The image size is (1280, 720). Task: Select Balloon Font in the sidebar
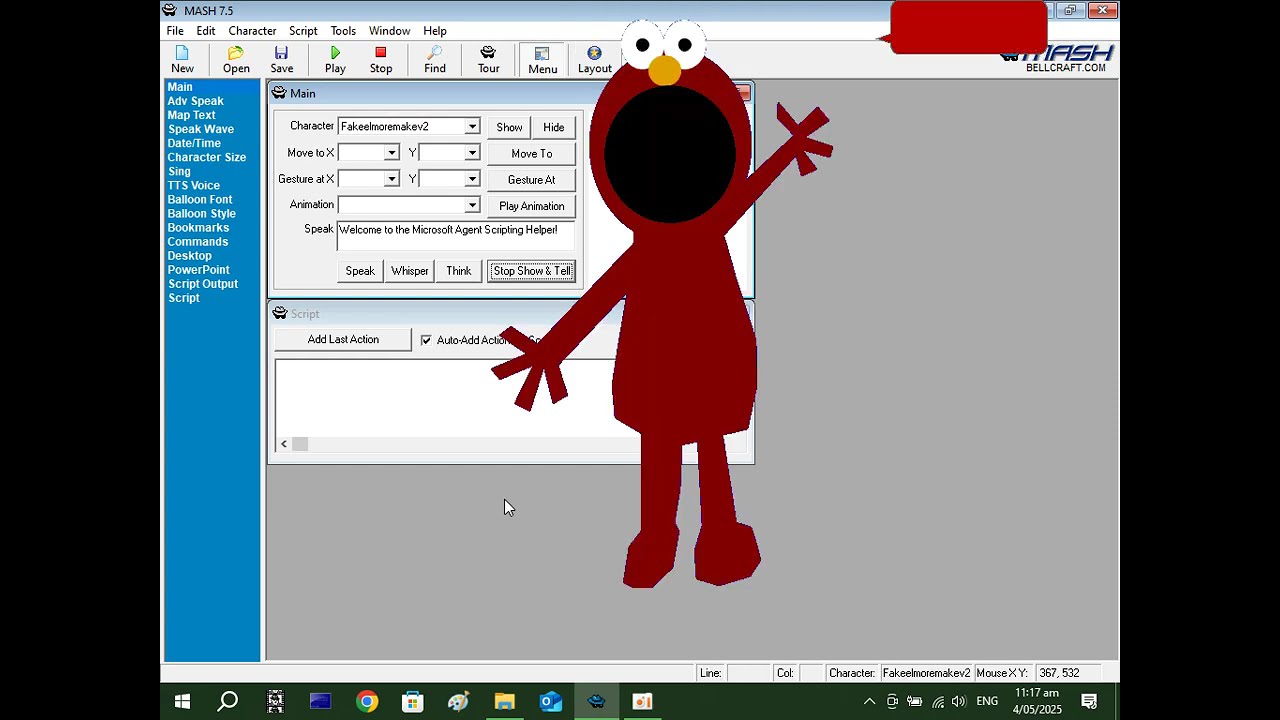[x=200, y=199]
